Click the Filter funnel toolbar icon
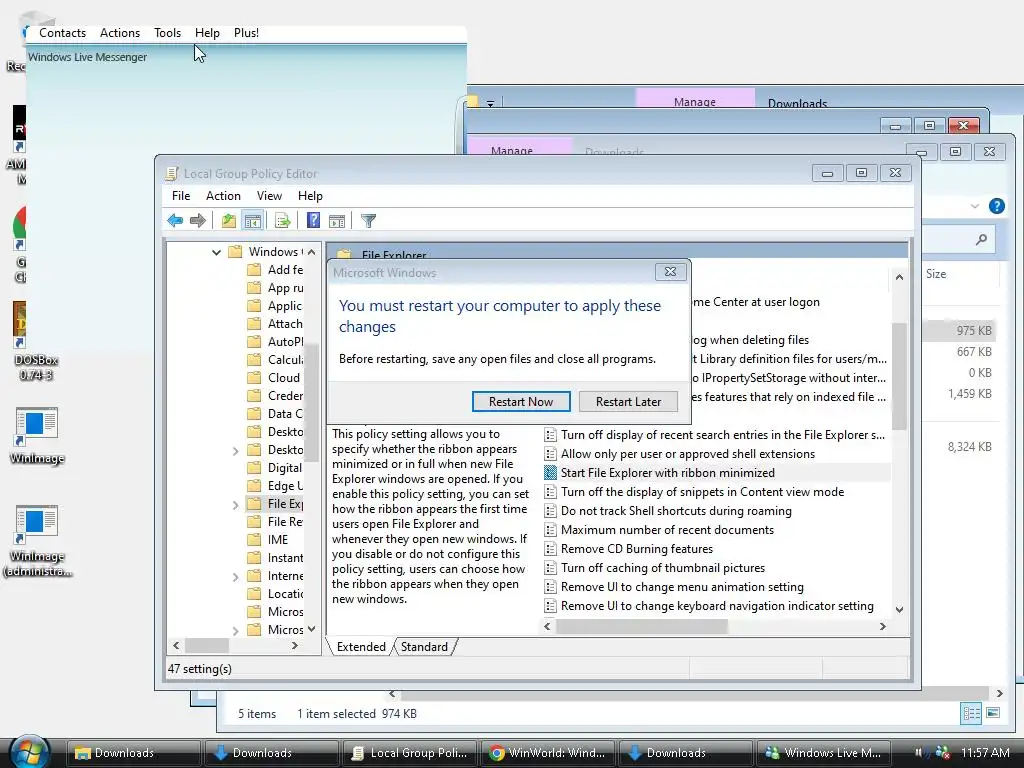This screenshot has height=768, width=1024. pyautogui.click(x=368, y=221)
